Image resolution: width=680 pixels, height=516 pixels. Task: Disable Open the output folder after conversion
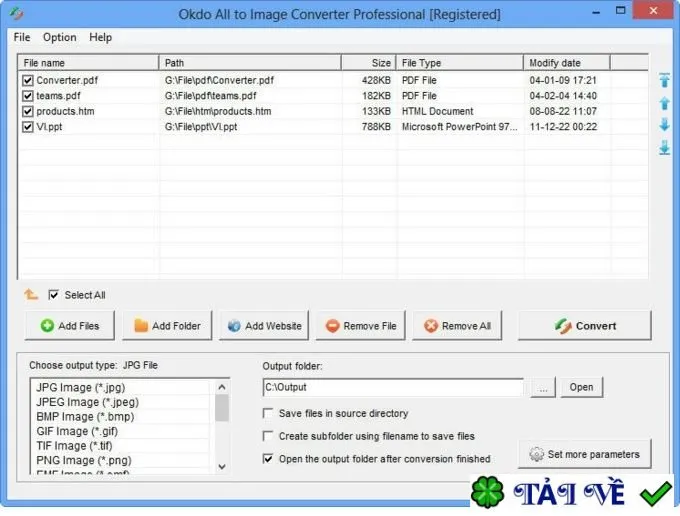click(x=268, y=459)
